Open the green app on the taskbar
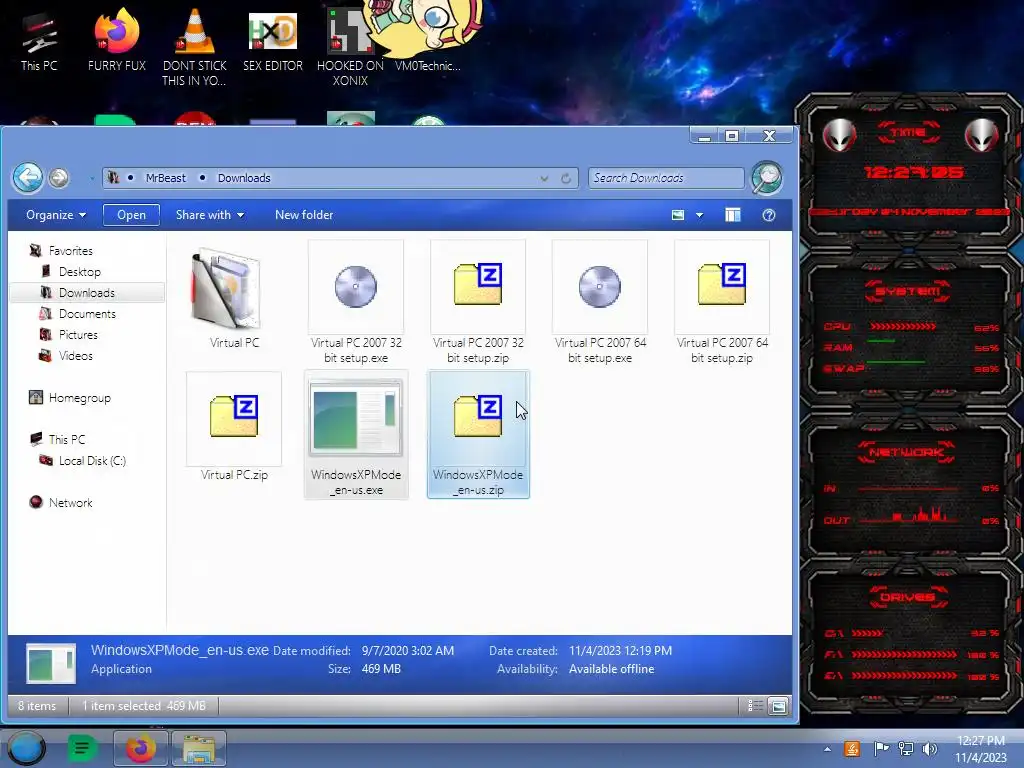1024x768 pixels. coord(82,748)
